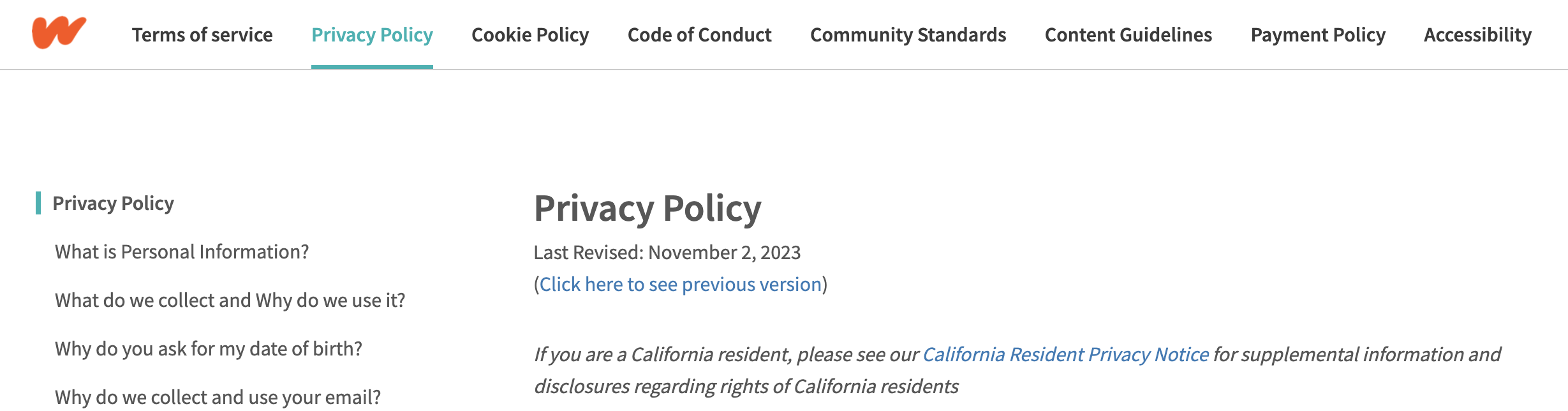The width and height of the screenshot is (1568, 411).
Task: Select the Privacy Policy tab
Action: coord(372,34)
